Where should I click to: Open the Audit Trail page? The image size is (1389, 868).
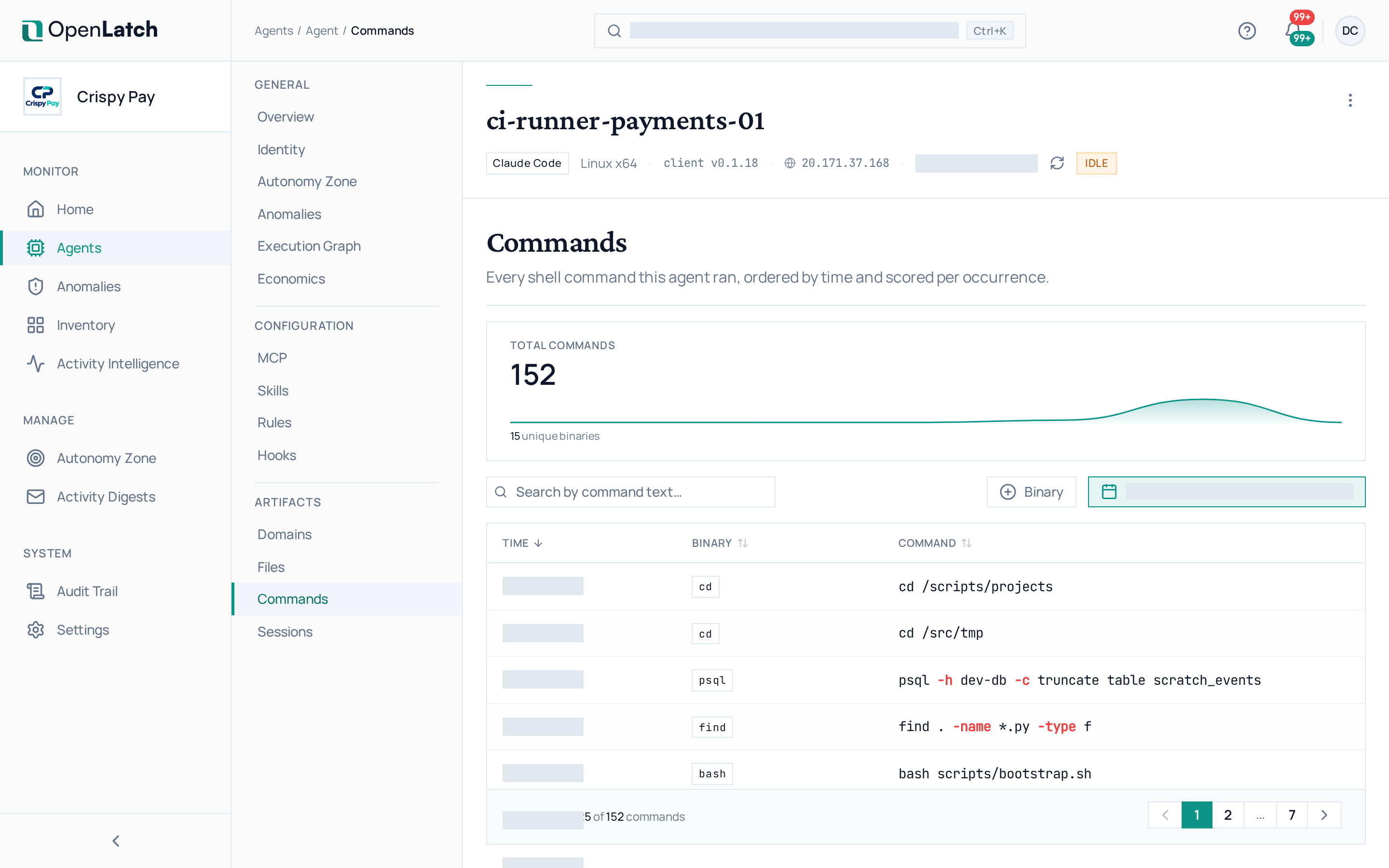click(x=116, y=591)
